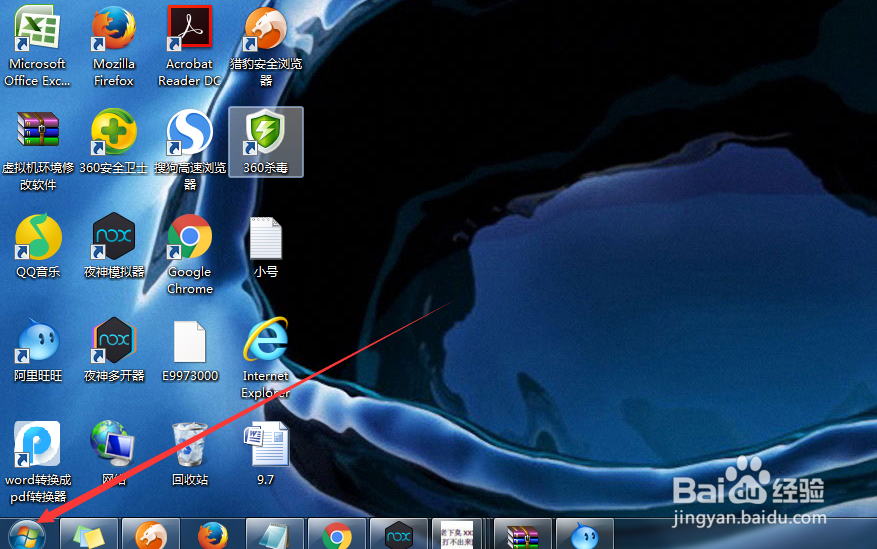877x549 pixels.
Task: Switch to the WinRAR taskbar button
Action: 522,534
